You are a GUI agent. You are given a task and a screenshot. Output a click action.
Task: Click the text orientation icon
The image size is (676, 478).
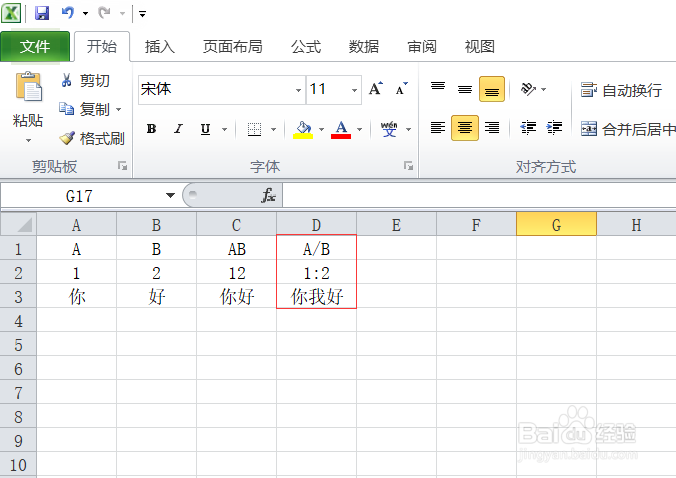tap(528, 89)
